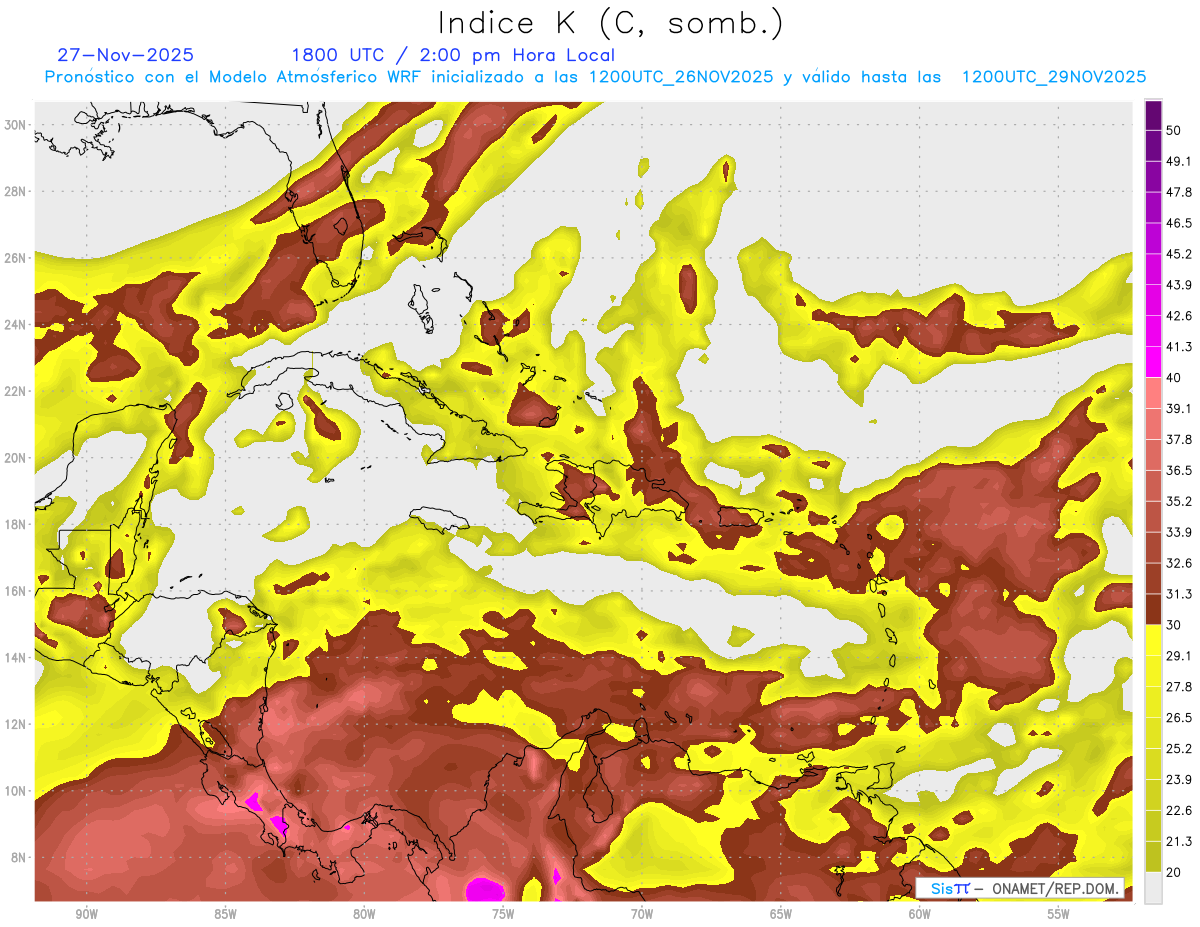Image resolution: width=1200 pixels, height=927 pixels.
Task: Click the '1800 UTC / 2:00 pm Hora Local' time label
Action: 453,55
